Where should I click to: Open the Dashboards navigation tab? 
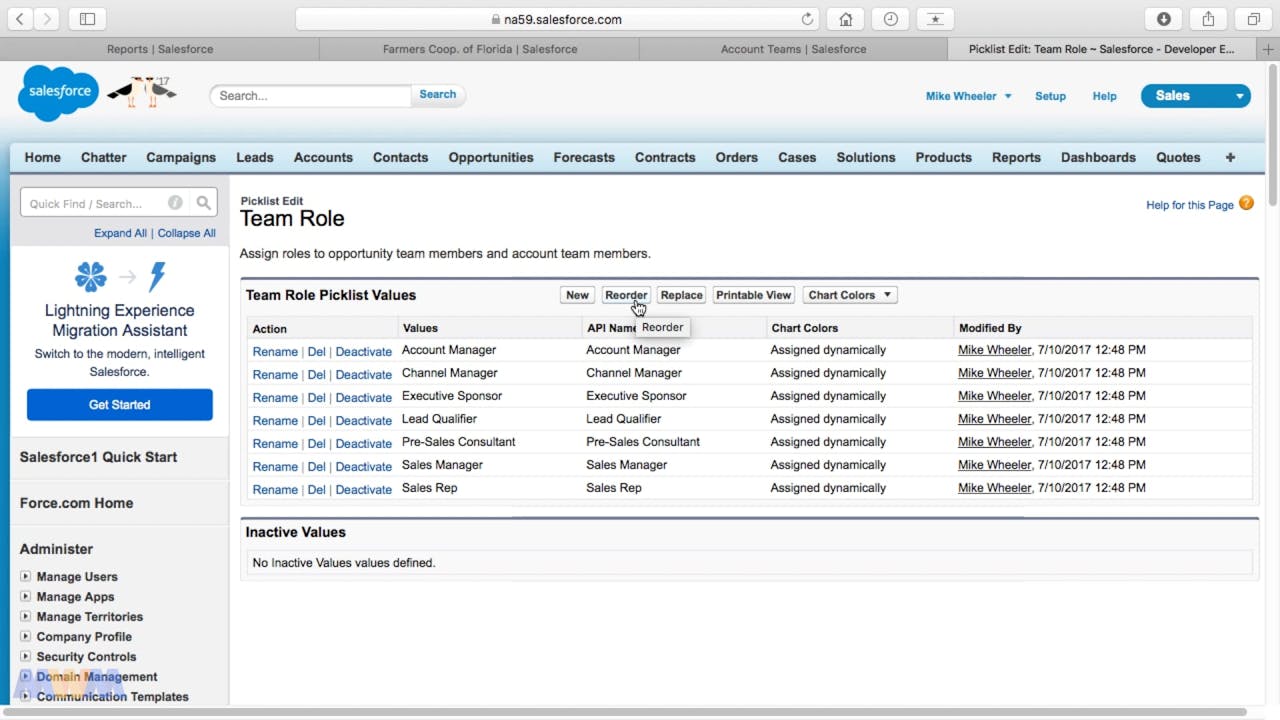point(1098,157)
